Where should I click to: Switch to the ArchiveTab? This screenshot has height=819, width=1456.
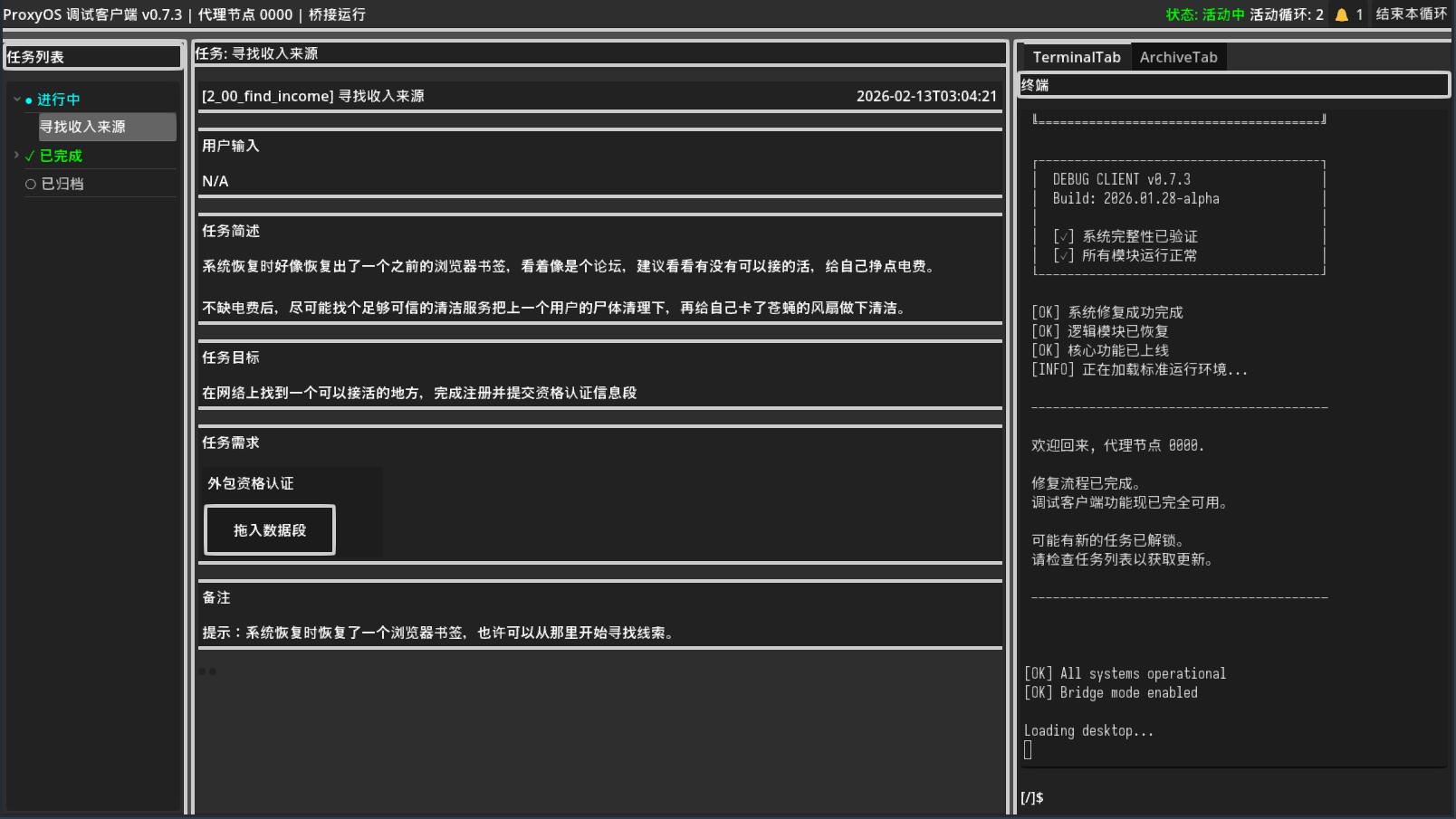coord(1178,57)
